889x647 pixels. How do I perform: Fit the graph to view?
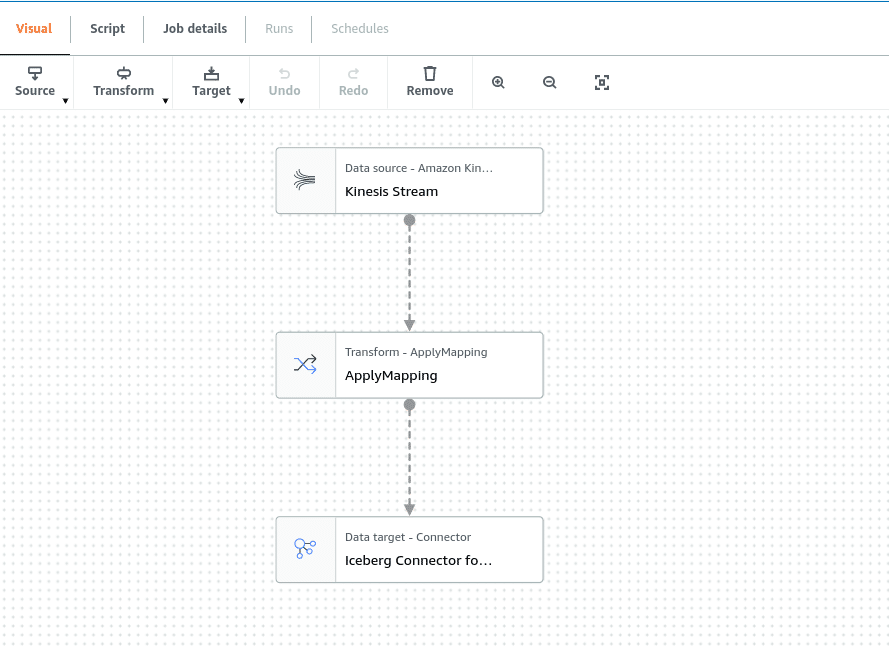[602, 82]
